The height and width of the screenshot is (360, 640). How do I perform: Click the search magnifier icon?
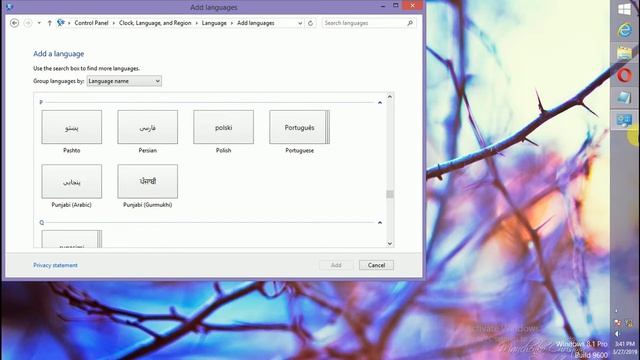point(410,23)
